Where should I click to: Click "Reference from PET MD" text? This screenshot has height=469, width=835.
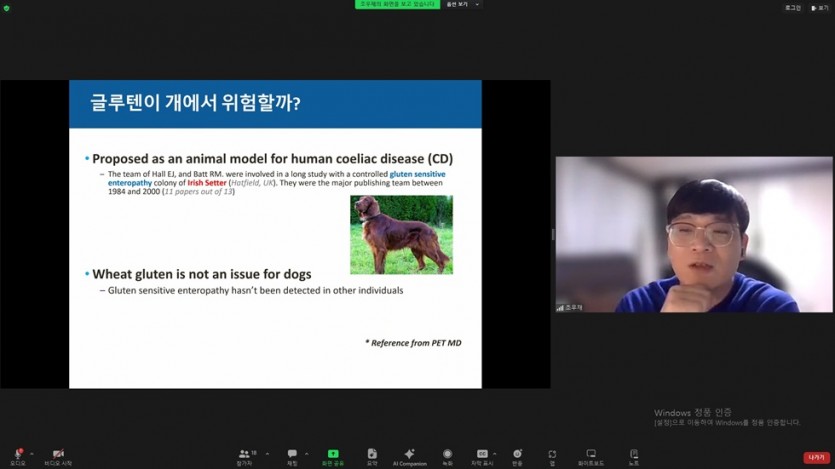(x=416, y=343)
